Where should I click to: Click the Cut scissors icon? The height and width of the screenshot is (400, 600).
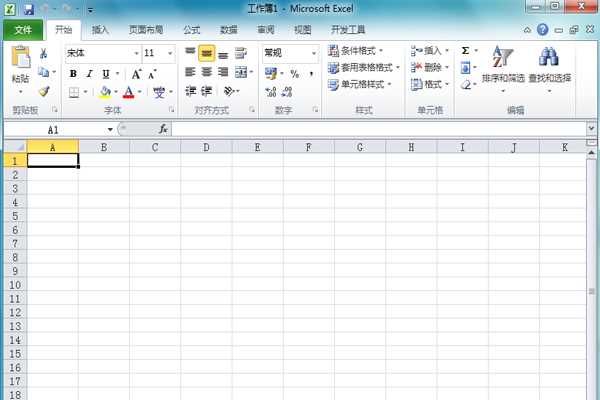(44, 53)
